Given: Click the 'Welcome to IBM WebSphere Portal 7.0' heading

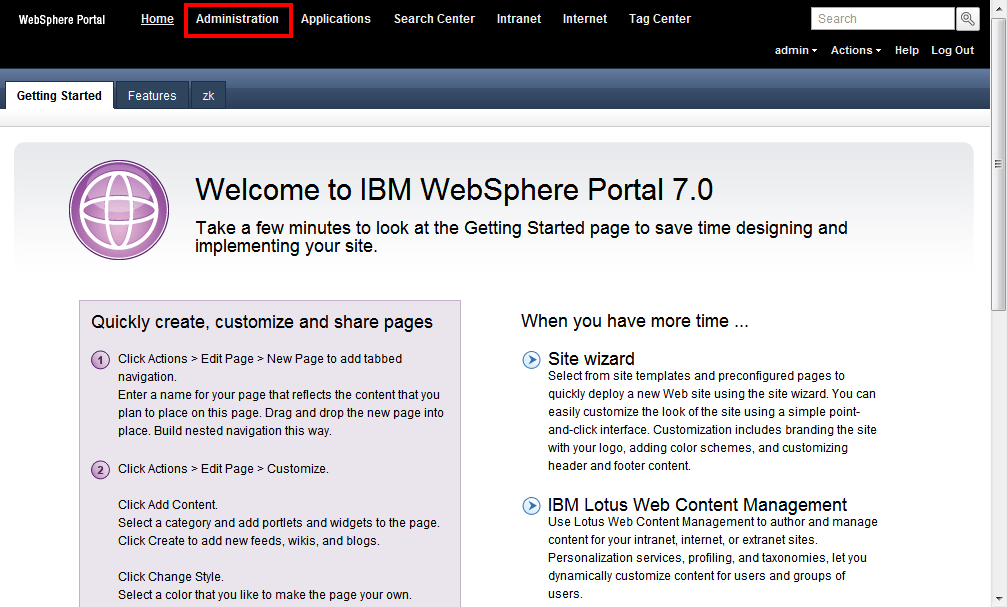Looking at the screenshot, I should point(454,190).
